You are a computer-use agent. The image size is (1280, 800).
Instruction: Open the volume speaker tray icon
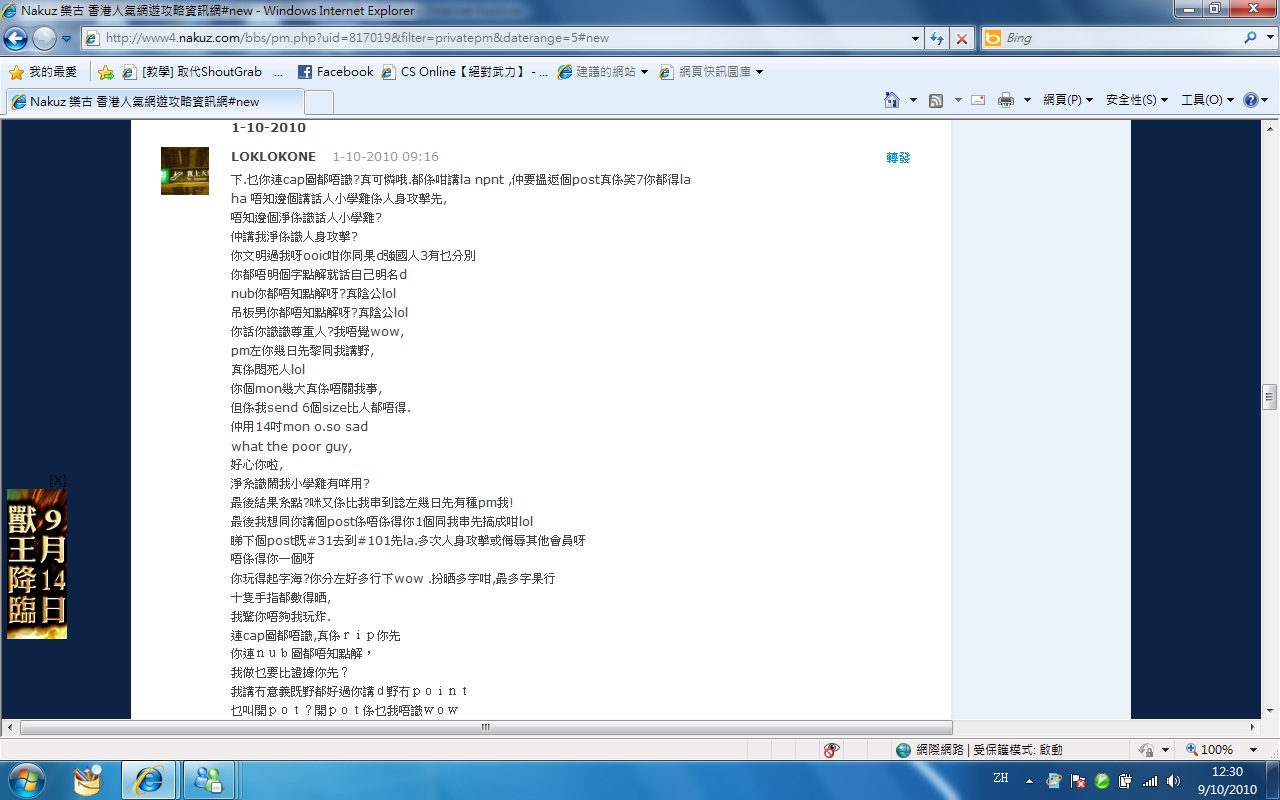[x=1173, y=780]
